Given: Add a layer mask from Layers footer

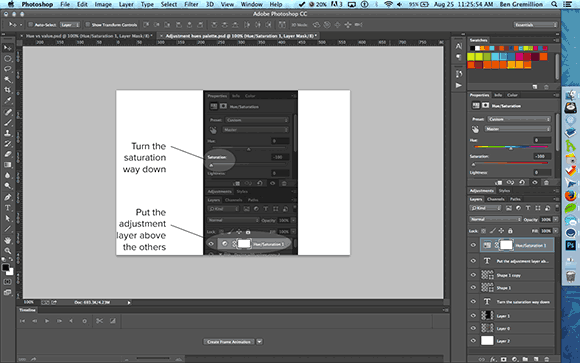Looking at the screenshot, I should [503, 359].
